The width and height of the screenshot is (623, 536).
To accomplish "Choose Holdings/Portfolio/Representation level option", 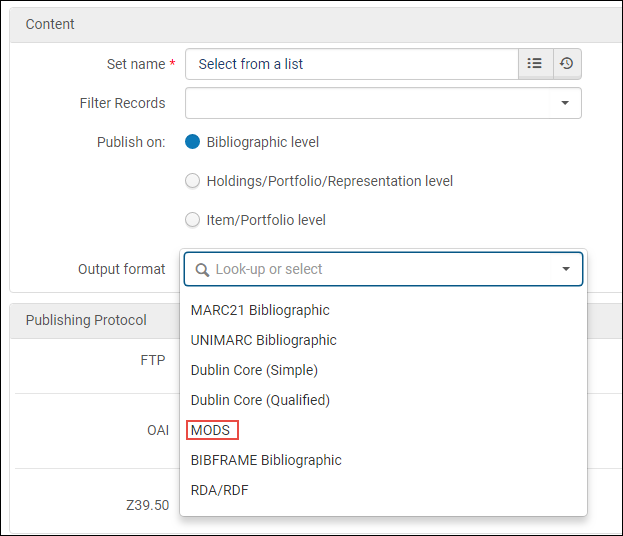I will point(193,181).
